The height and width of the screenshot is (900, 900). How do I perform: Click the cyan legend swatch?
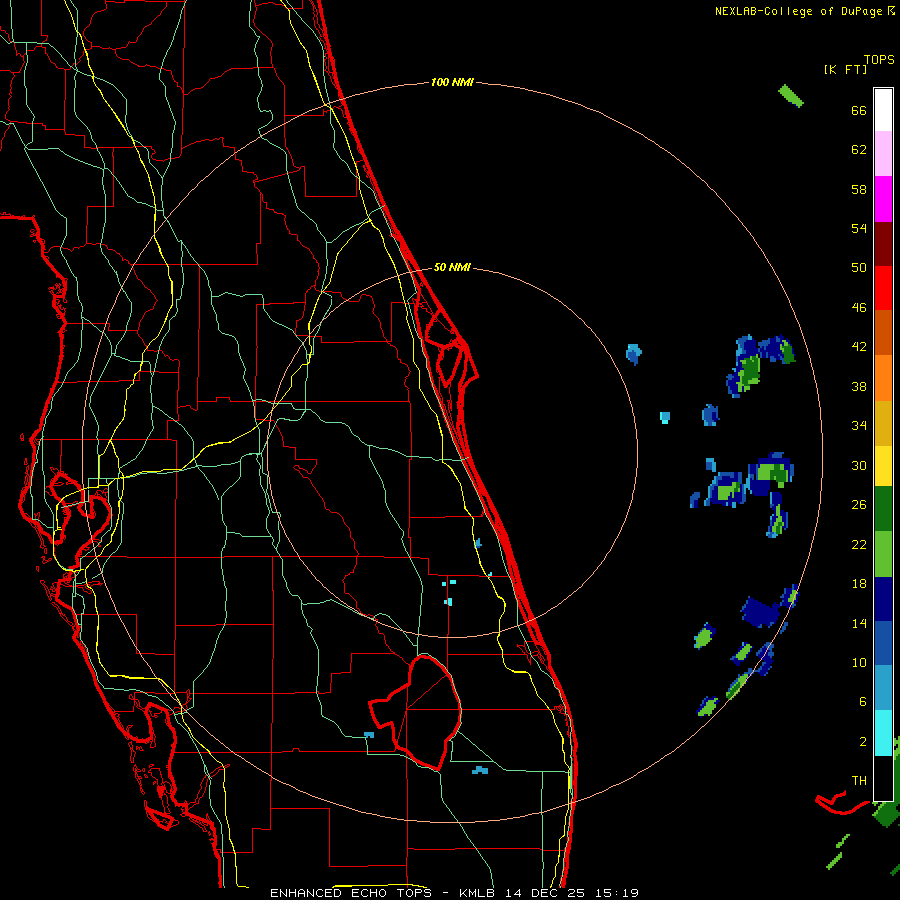[883, 733]
